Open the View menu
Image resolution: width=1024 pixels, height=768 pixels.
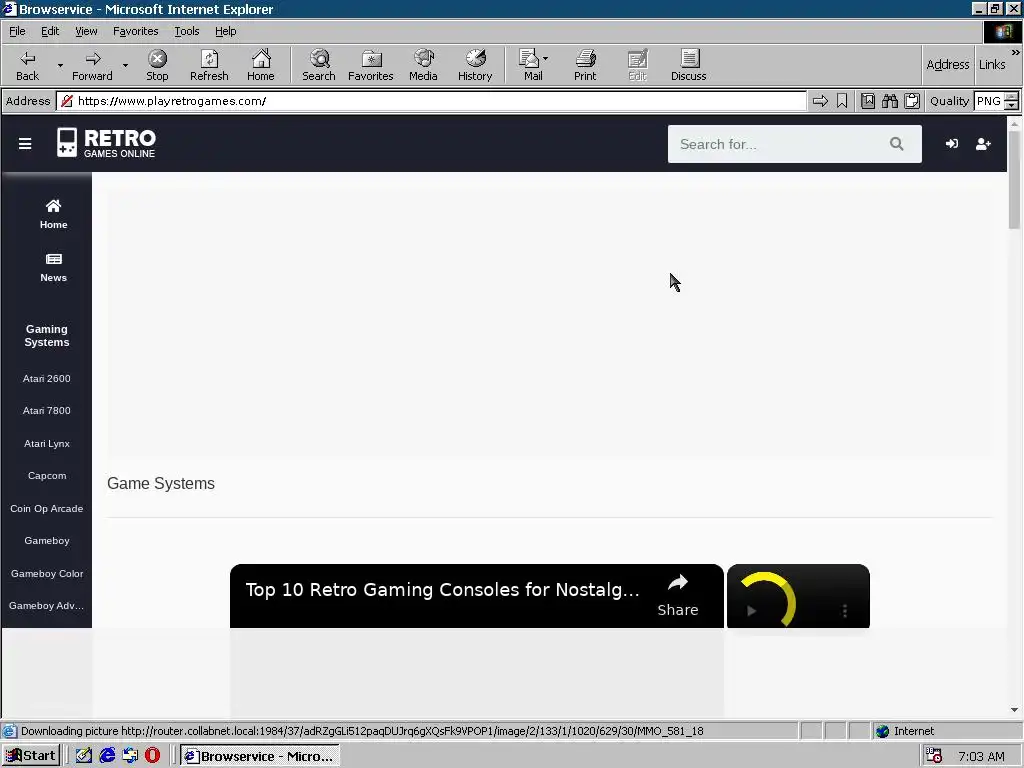[x=86, y=31]
